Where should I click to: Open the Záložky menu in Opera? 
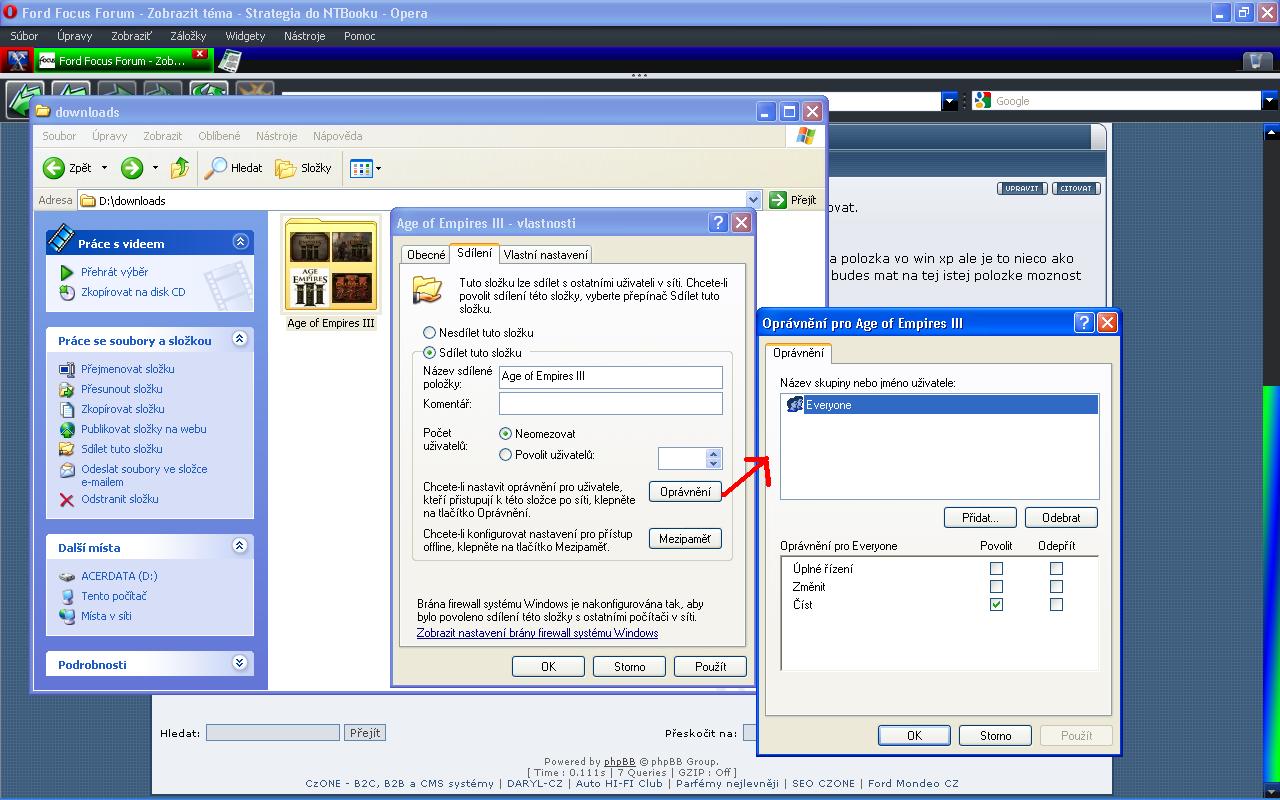(x=188, y=36)
